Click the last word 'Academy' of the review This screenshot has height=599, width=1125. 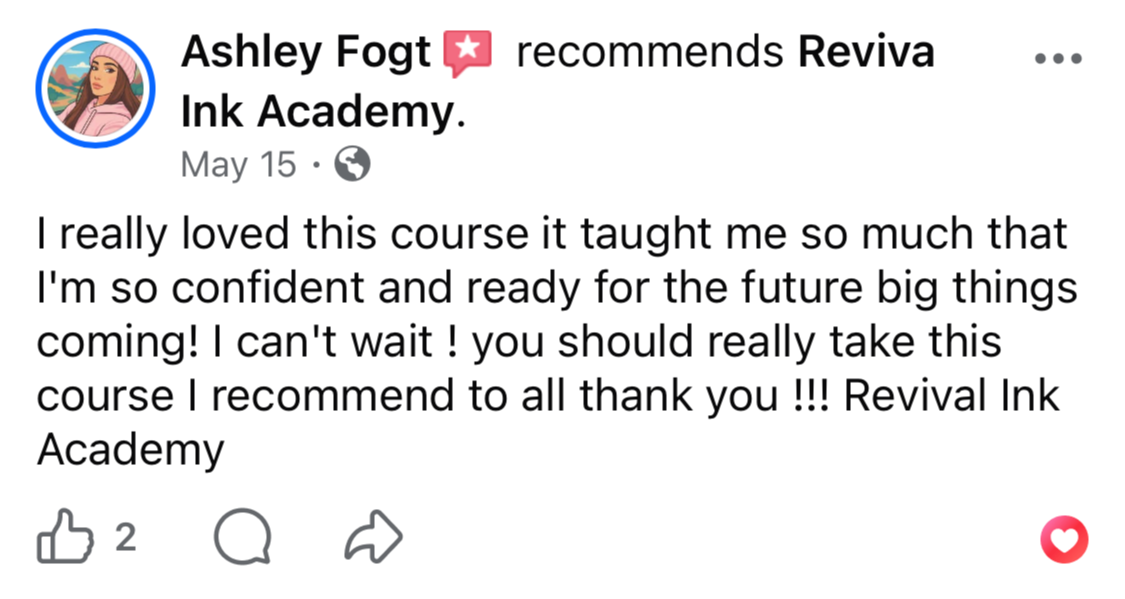[x=130, y=451]
